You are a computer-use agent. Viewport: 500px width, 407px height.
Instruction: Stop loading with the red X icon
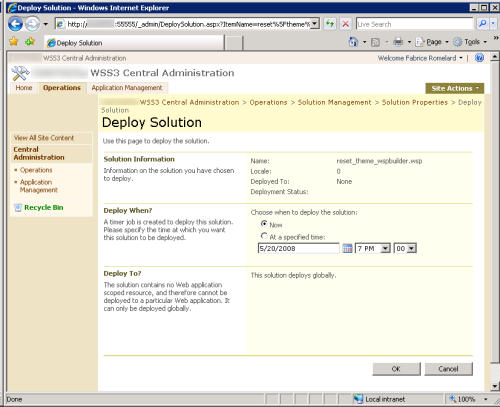[346, 24]
